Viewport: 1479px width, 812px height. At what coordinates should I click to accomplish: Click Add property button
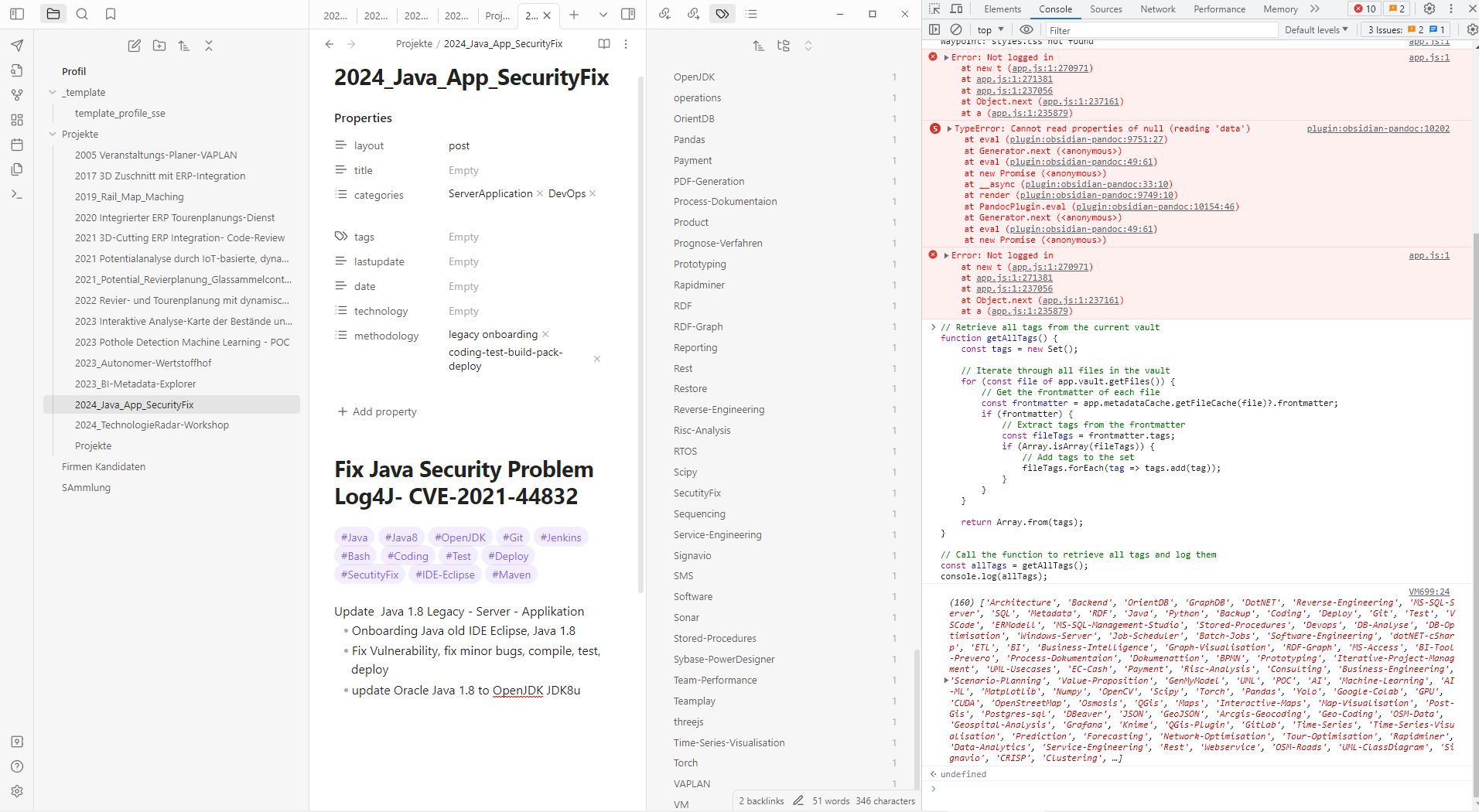point(377,411)
